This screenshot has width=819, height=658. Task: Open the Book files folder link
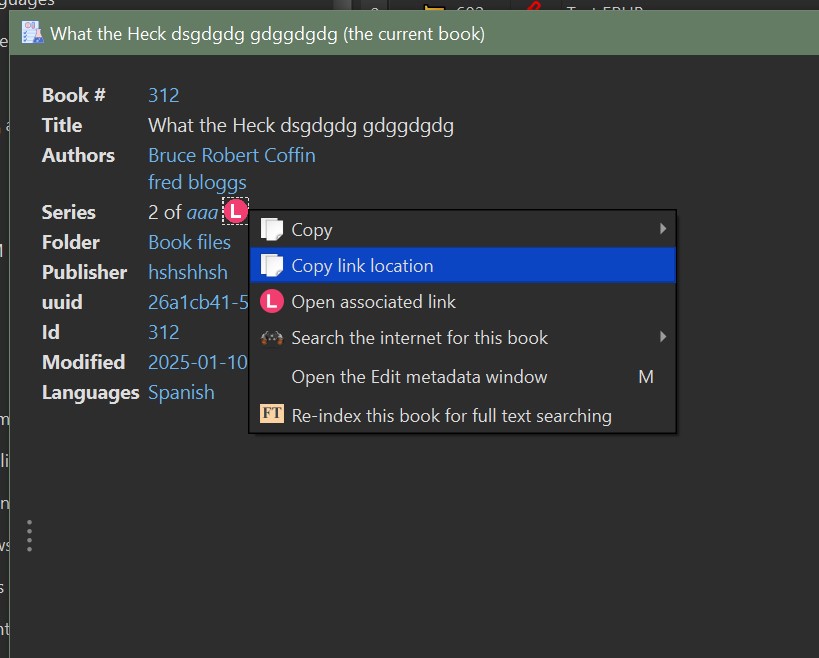coord(189,242)
